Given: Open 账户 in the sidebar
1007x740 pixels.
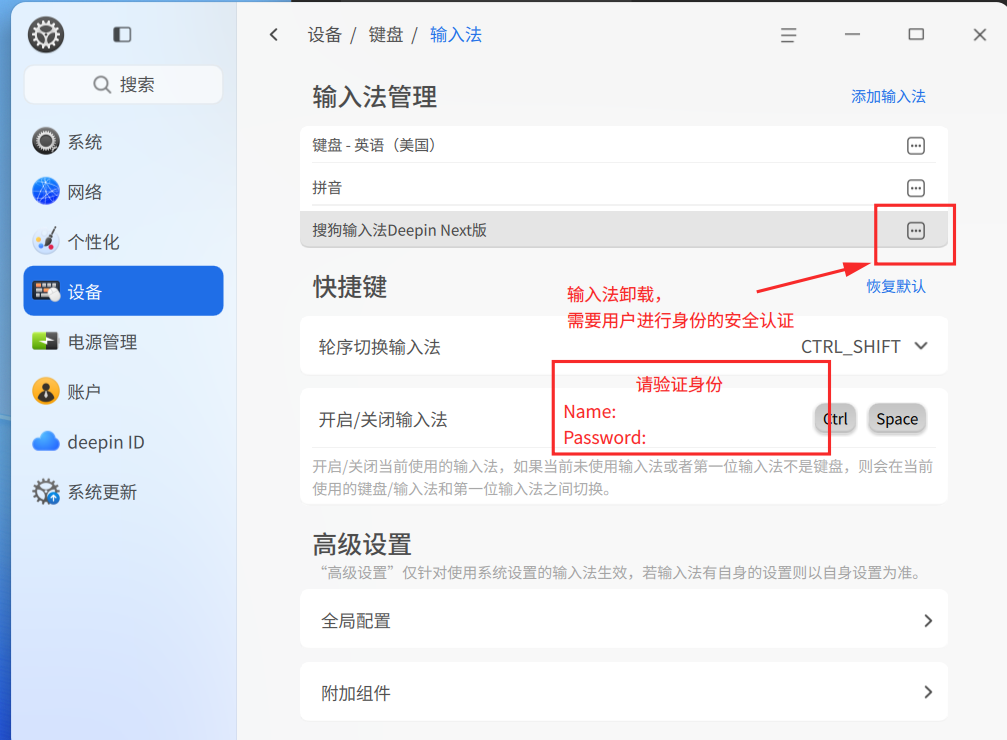Looking at the screenshot, I should (x=123, y=392).
